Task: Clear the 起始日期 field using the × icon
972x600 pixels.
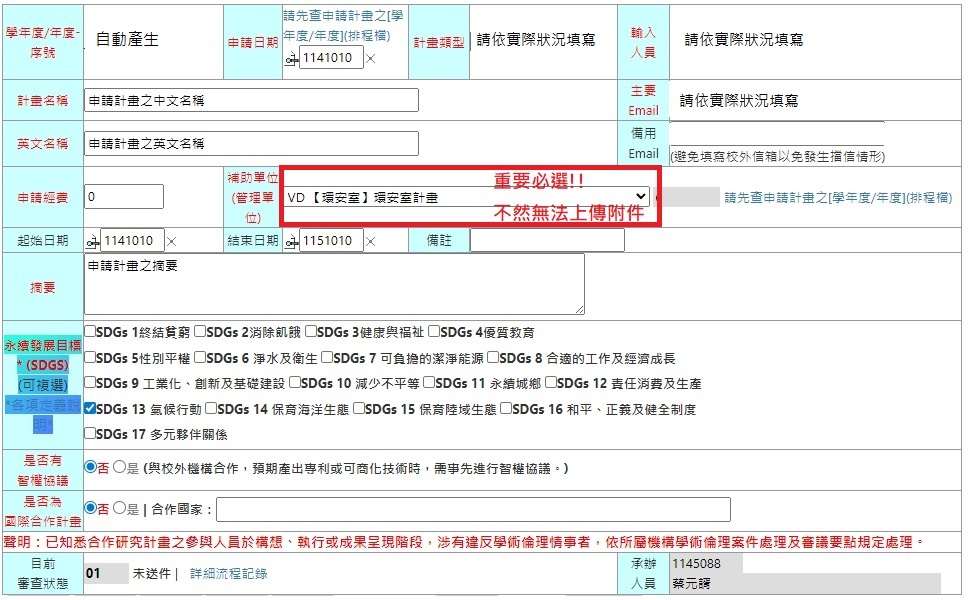Action: tap(171, 242)
